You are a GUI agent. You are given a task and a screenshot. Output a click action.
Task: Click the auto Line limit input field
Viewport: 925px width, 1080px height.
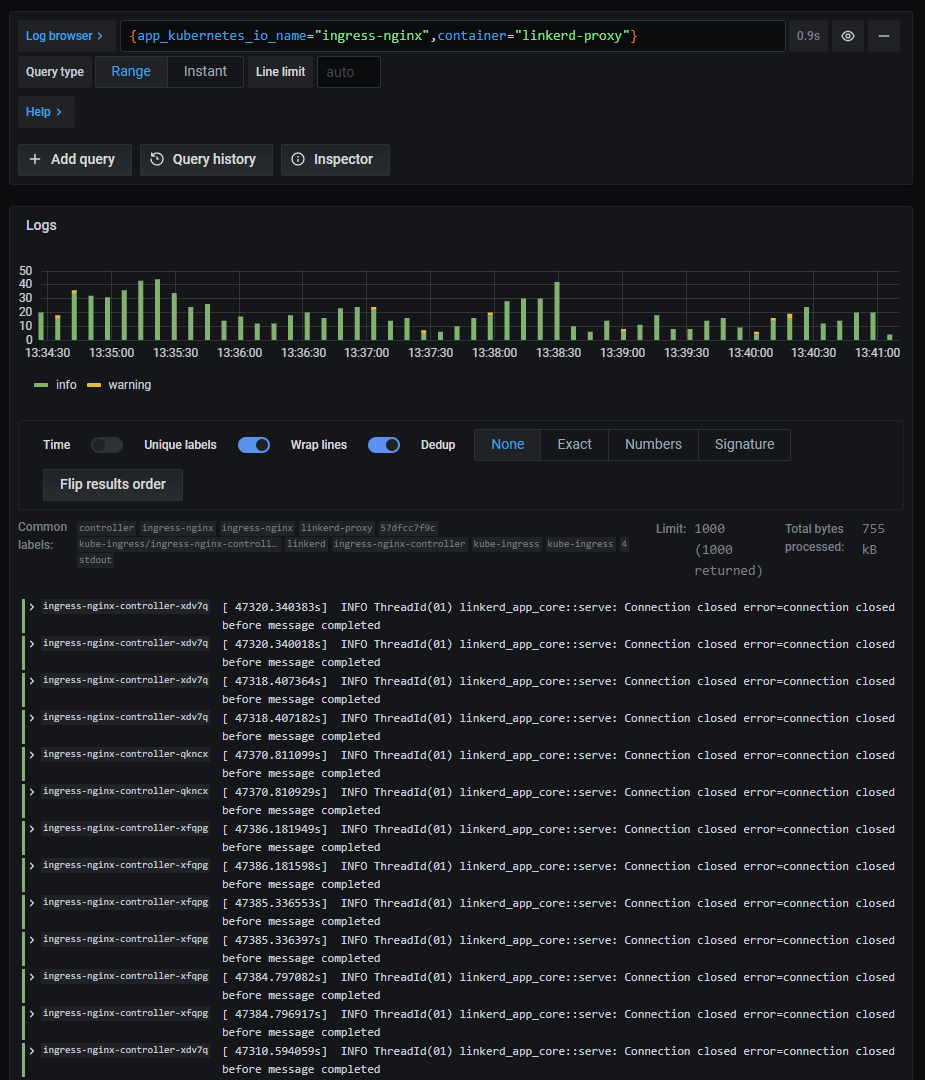pyautogui.click(x=348, y=71)
